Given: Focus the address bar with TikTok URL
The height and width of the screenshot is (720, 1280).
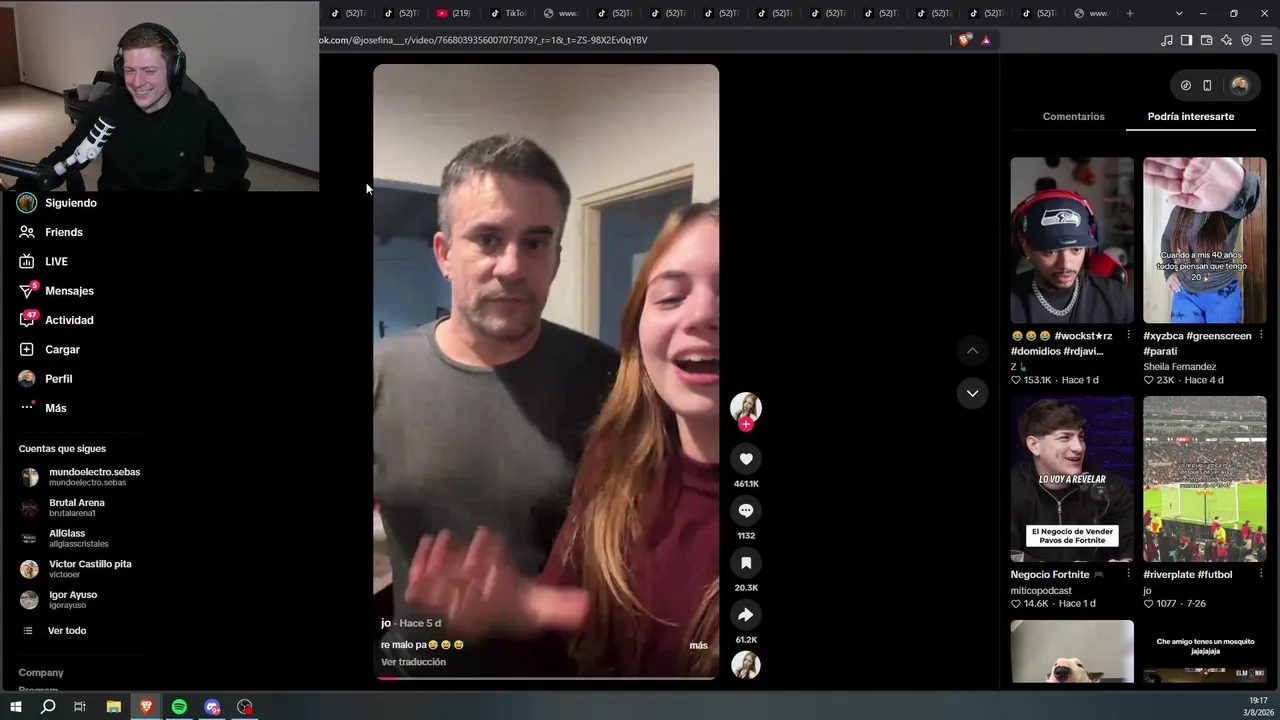Looking at the screenshot, I should pos(630,40).
